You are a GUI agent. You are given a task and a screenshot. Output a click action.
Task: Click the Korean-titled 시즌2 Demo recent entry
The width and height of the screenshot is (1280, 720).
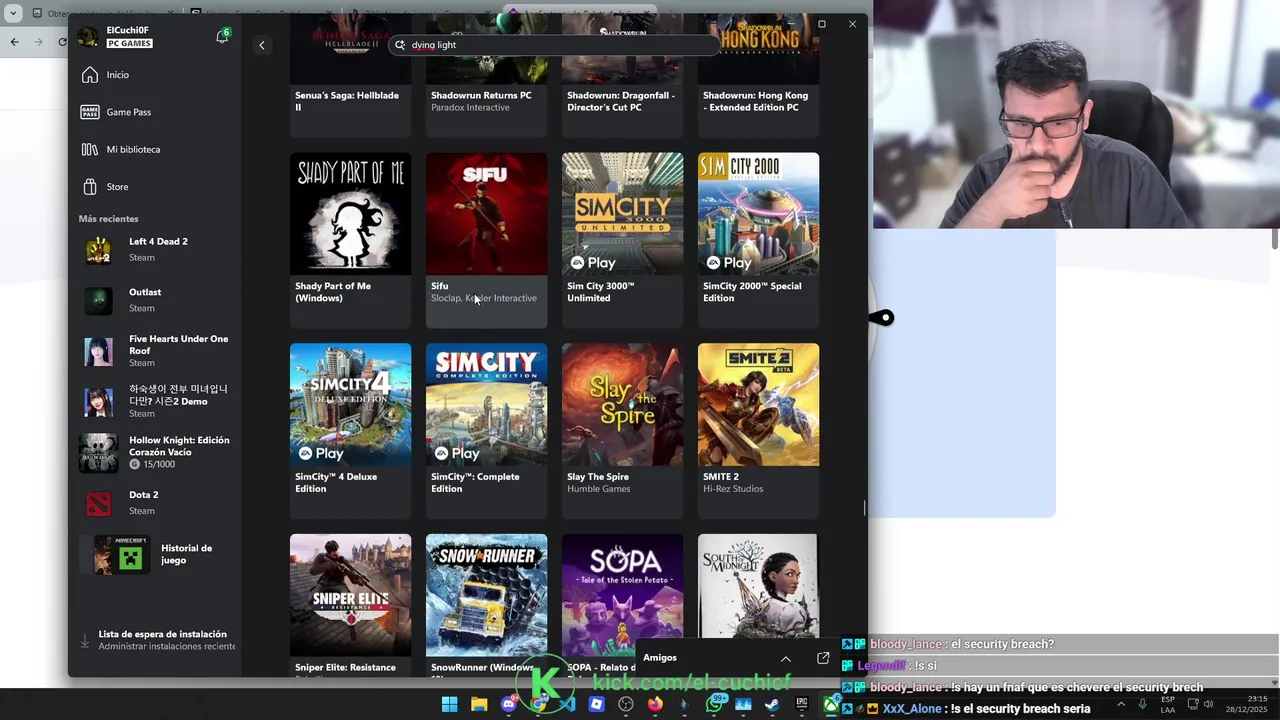[156, 401]
